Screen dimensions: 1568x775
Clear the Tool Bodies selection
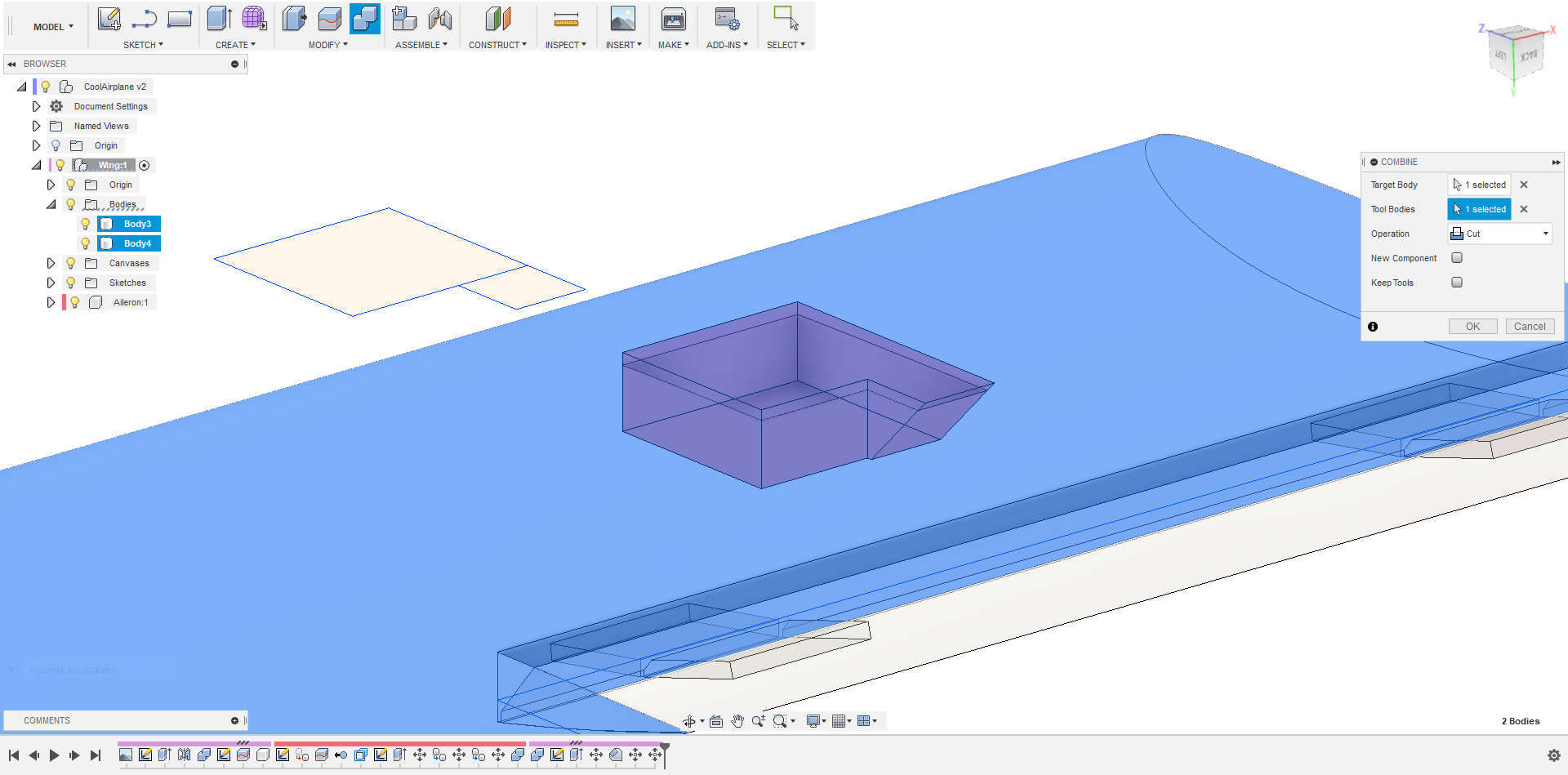[1524, 209]
